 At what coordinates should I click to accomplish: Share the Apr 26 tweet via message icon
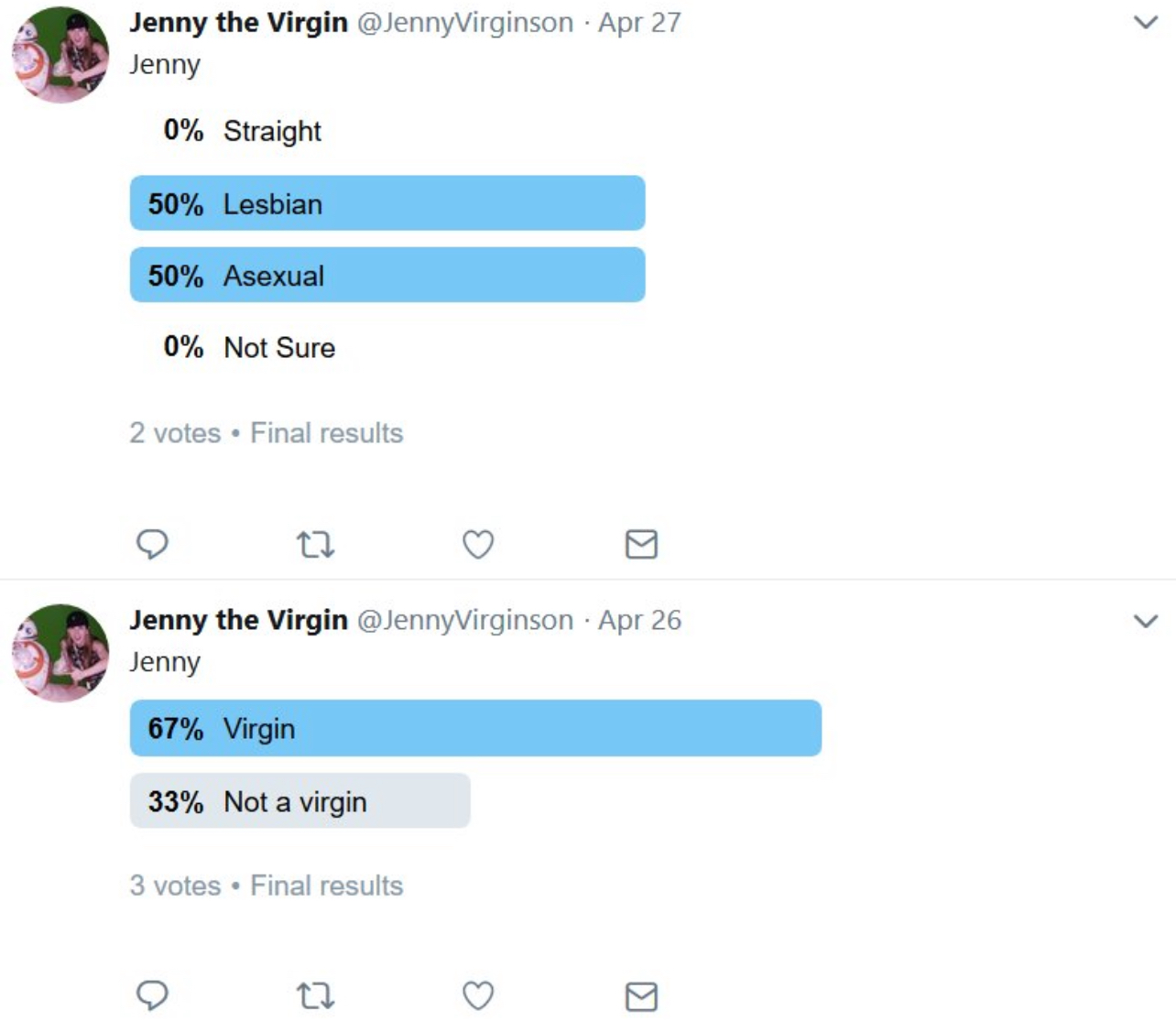tap(641, 996)
